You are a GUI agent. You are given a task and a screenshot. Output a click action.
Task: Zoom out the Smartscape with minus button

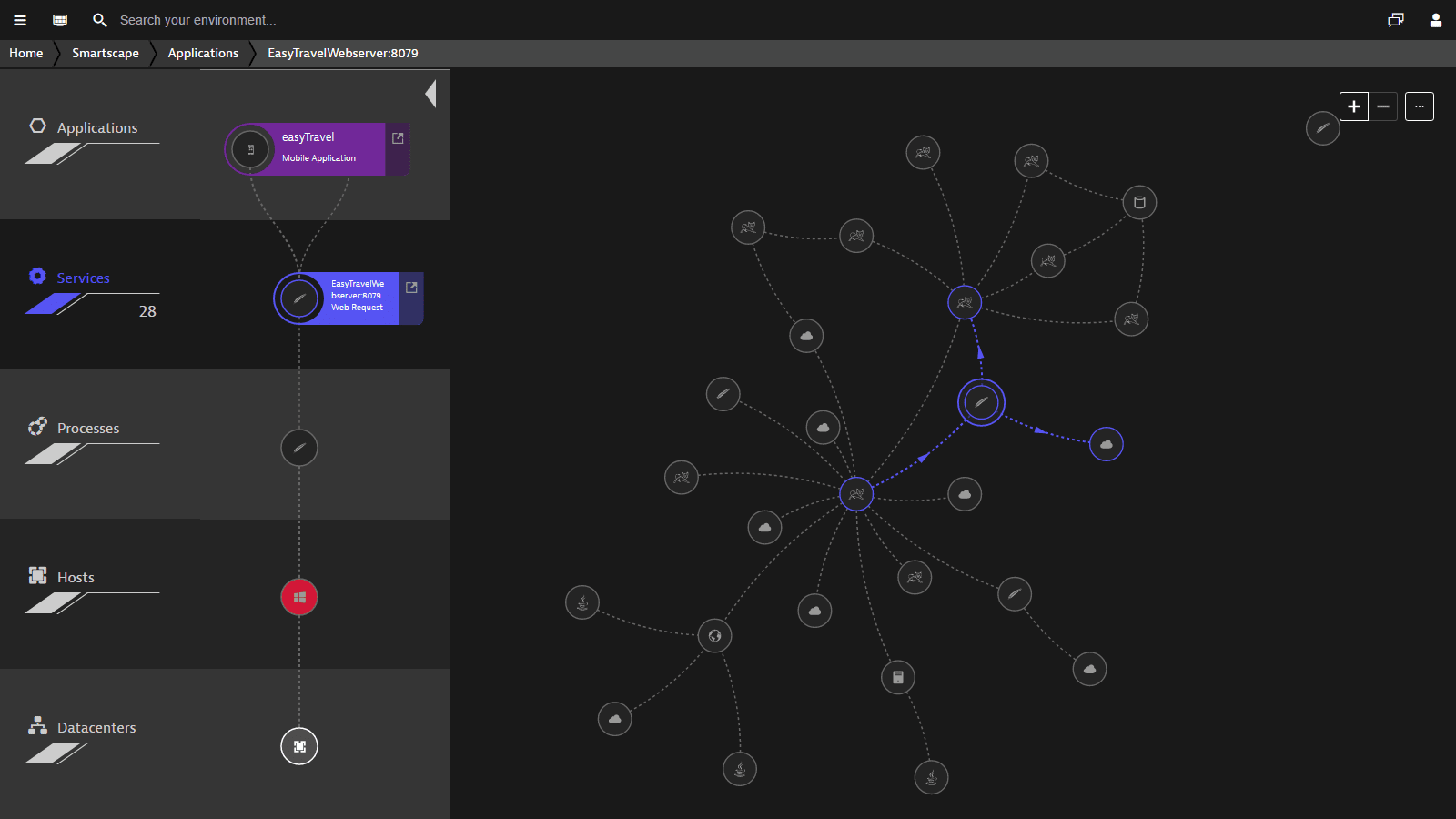point(1383,106)
